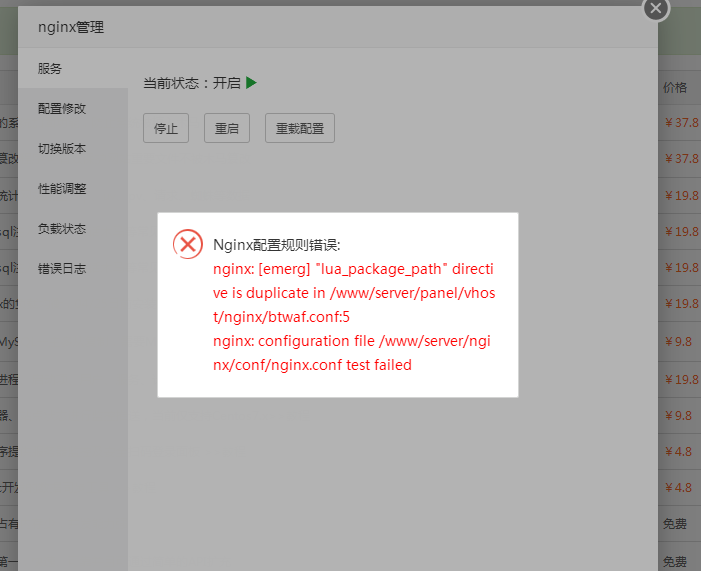Click the nginx管理 dialog title
The height and width of the screenshot is (571, 701).
[x=71, y=27]
